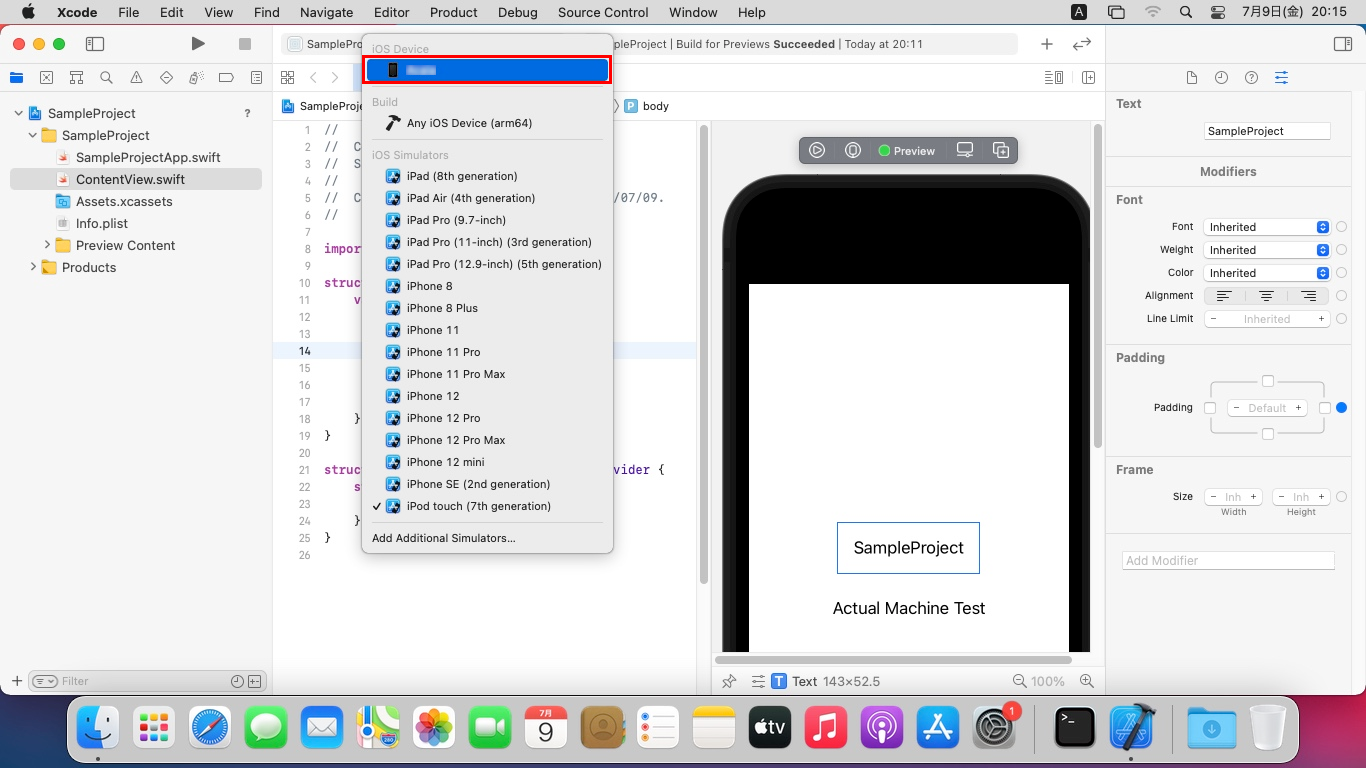Click the live preview play icon
This screenshot has height=768, width=1366.
817,150
